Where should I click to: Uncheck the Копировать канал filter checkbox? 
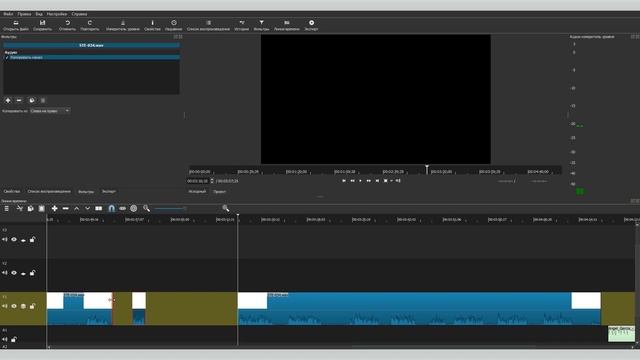[7, 58]
